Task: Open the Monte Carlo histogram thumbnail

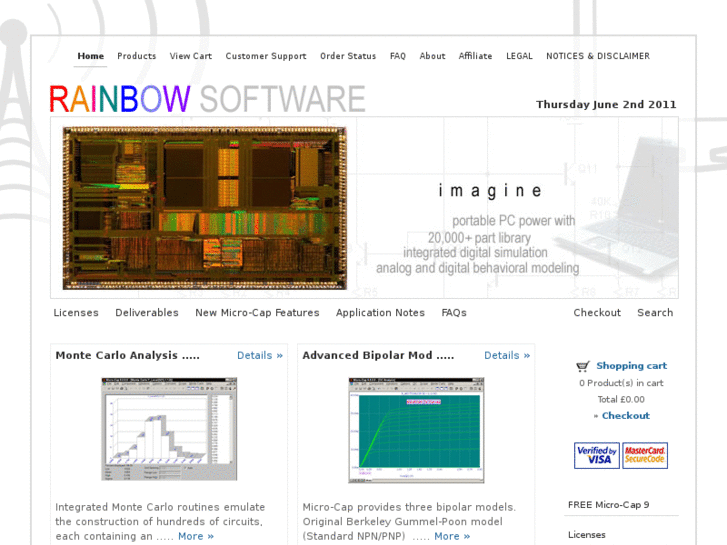Action: click(169, 429)
